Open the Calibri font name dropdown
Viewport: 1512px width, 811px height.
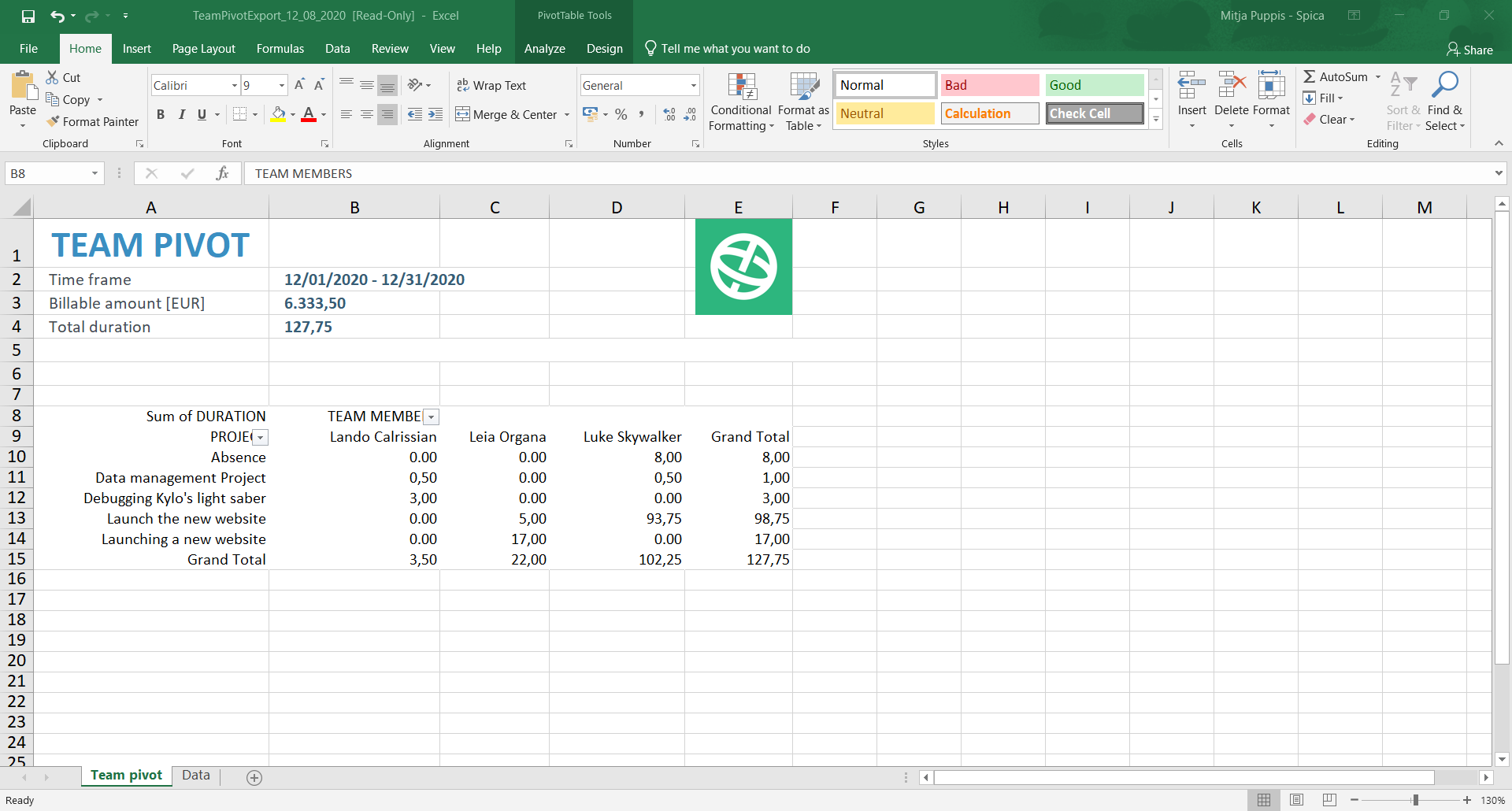[x=235, y=85]
